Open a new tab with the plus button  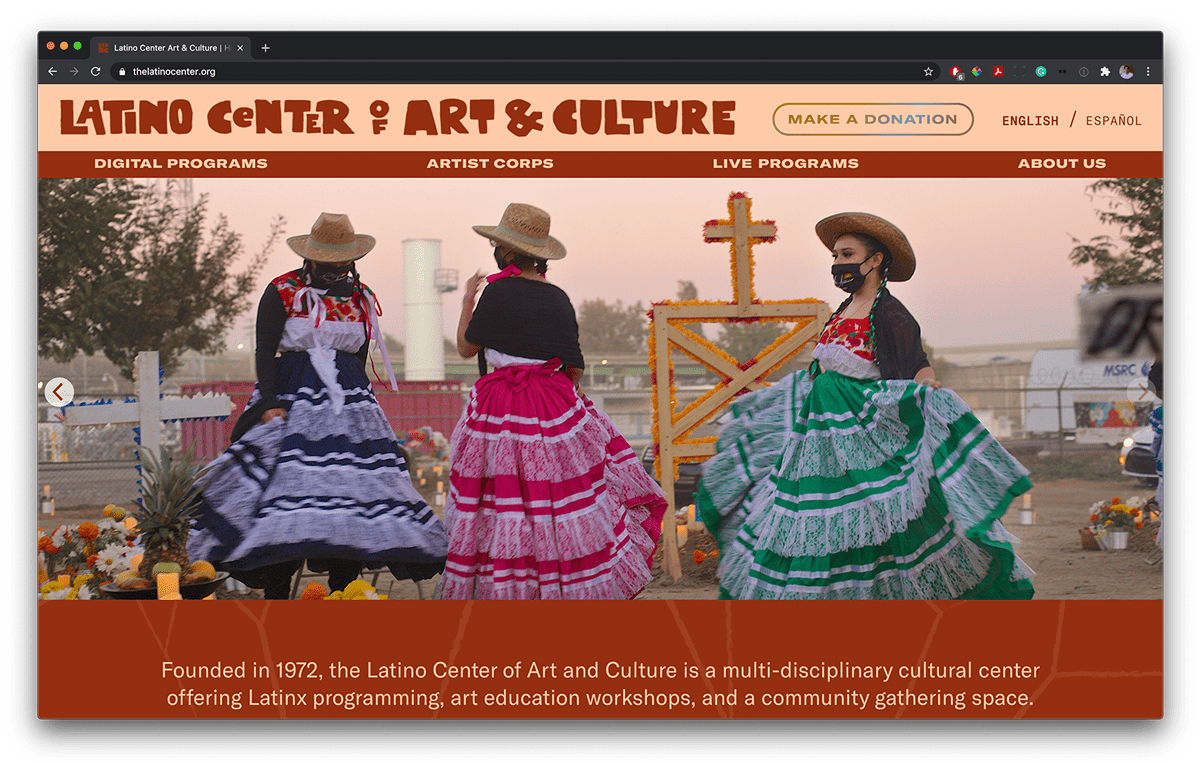tap(265, 48)
